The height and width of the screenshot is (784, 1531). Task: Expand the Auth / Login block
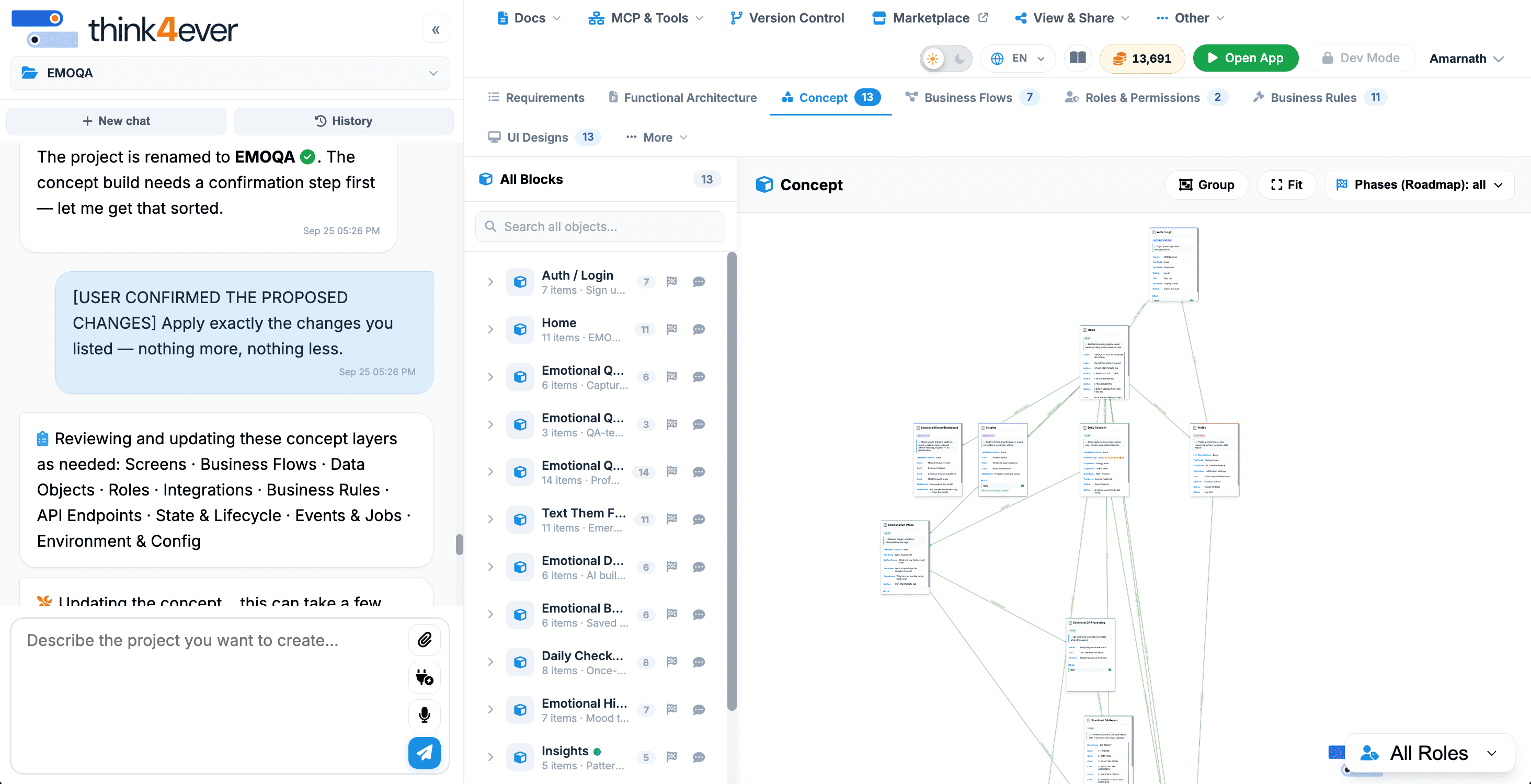(490, 282)
